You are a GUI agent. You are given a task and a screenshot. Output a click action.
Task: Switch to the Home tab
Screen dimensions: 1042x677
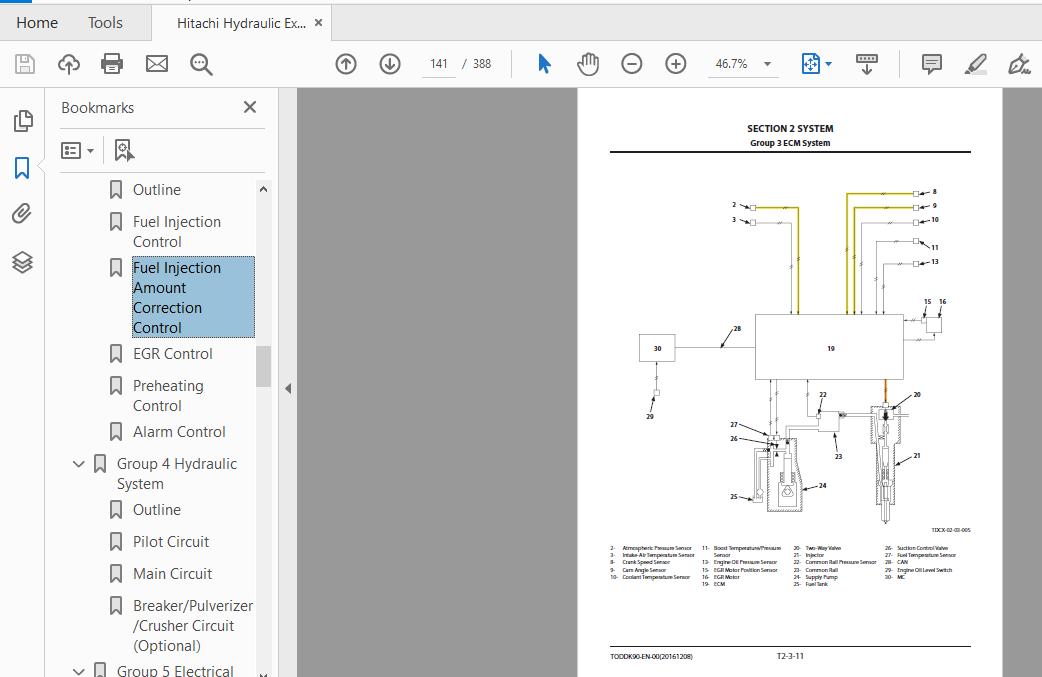(37, 22)
